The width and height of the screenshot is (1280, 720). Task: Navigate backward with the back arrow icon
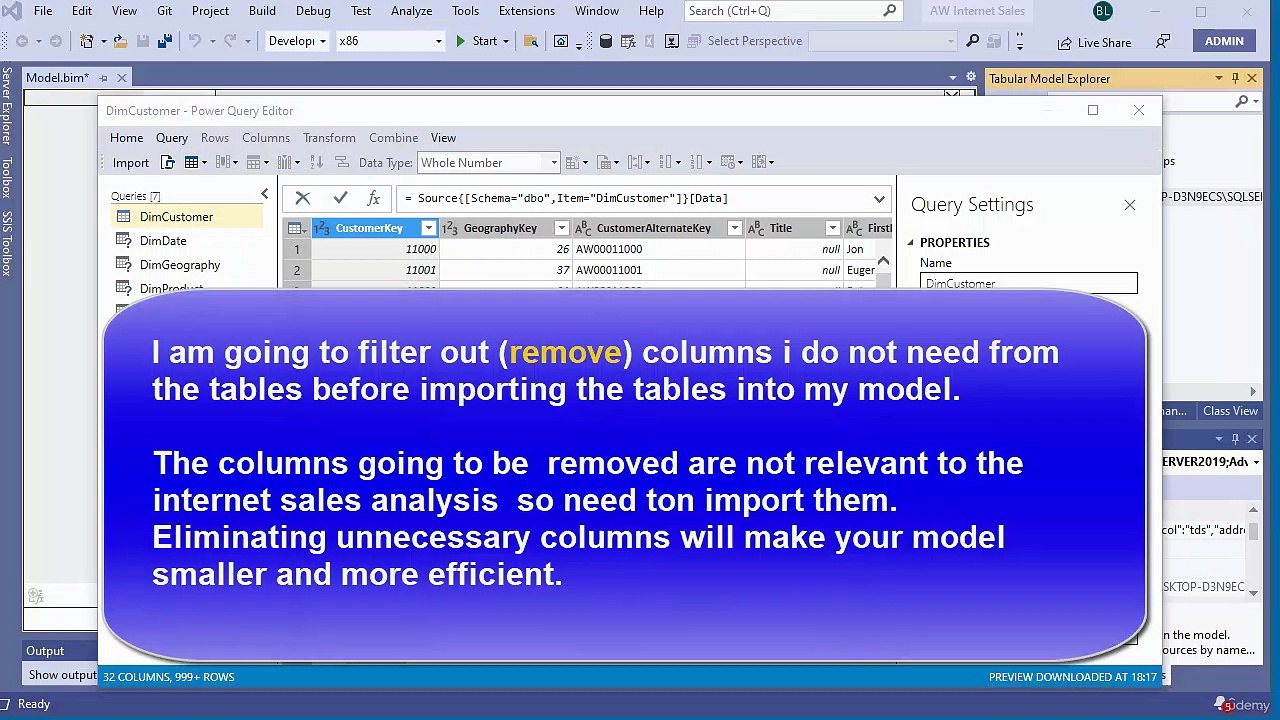22,41
